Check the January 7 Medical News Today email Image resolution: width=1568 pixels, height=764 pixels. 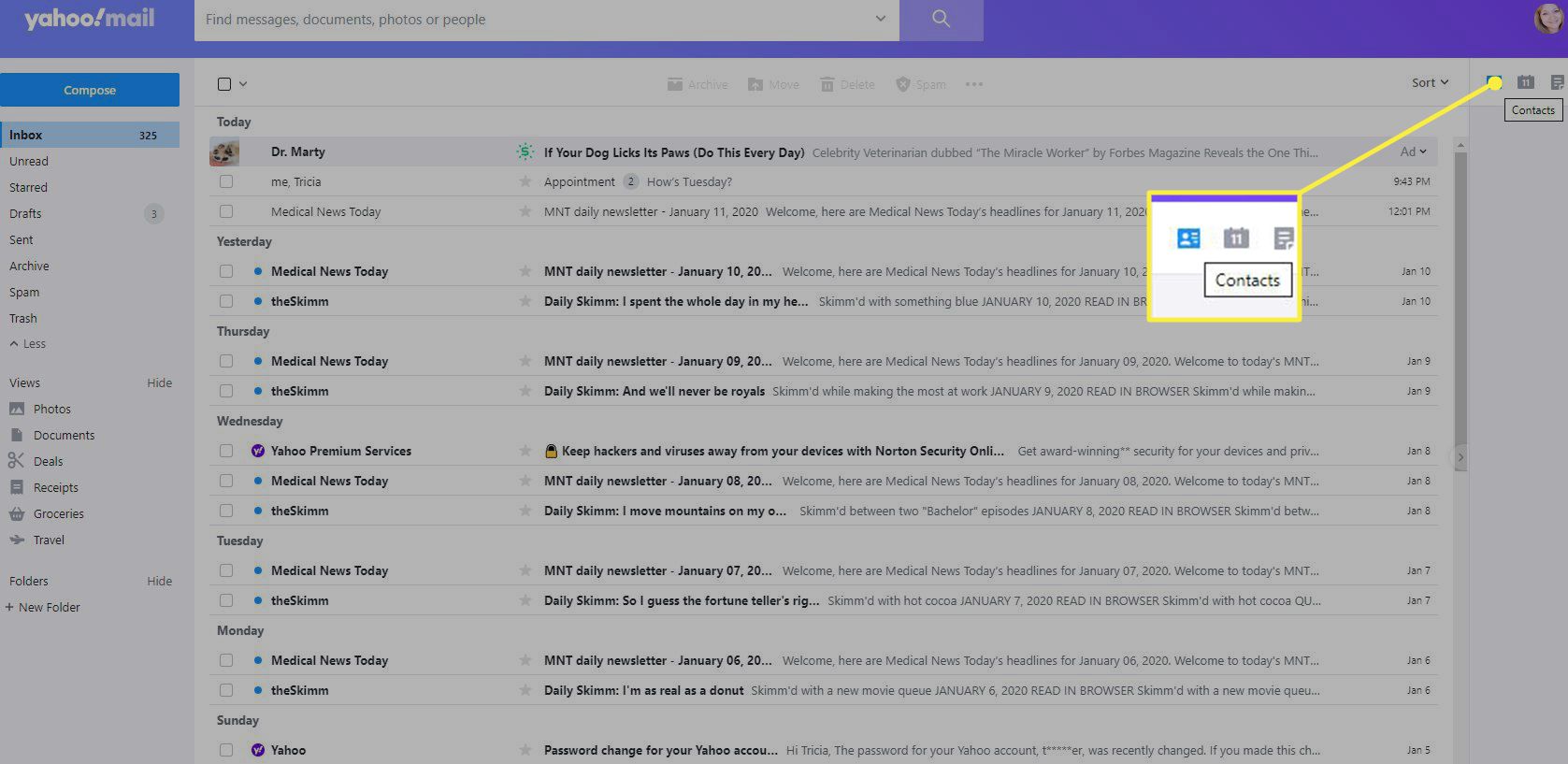(226, 570)
